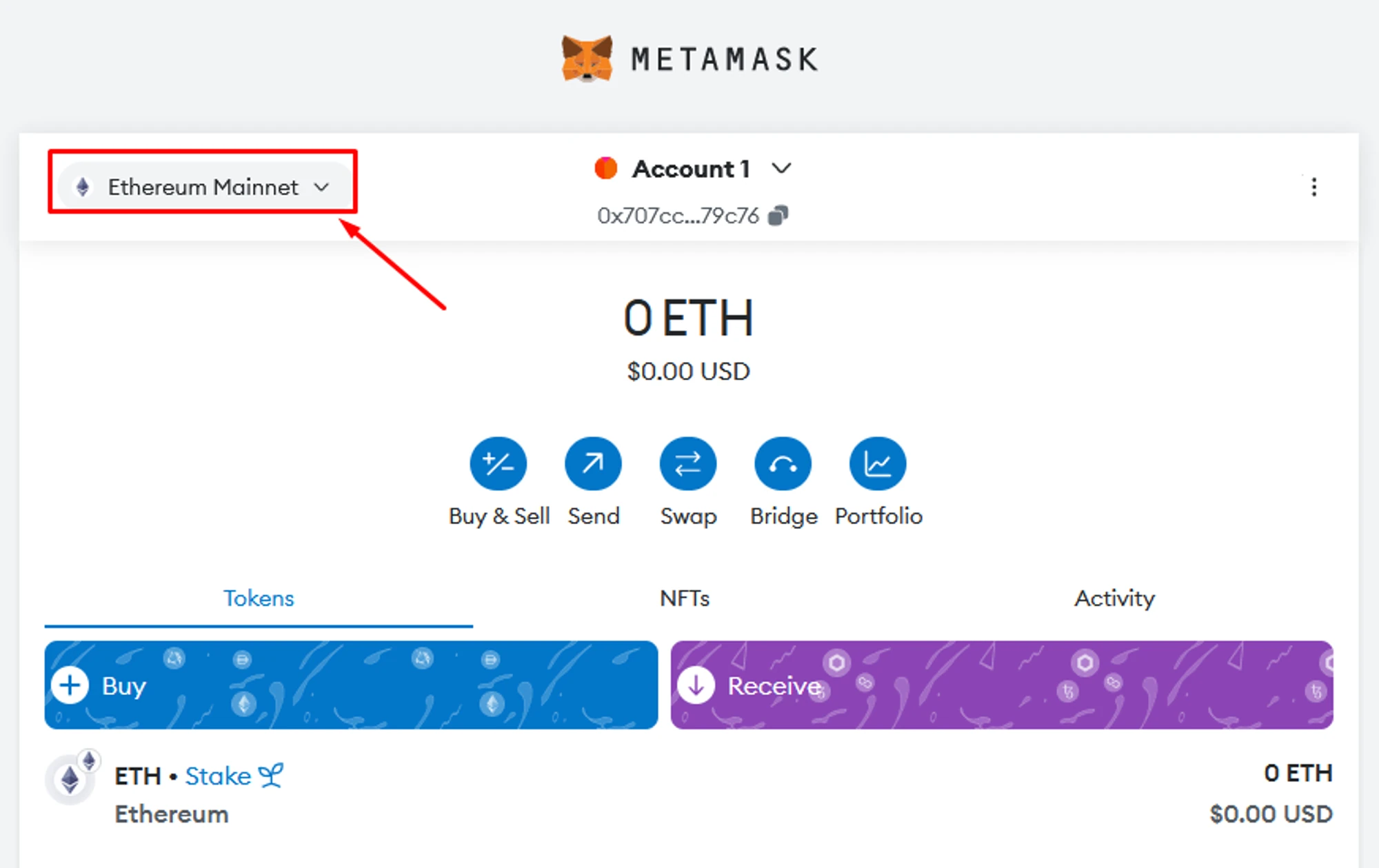Select the 0 ETH token balance row
The height and width of the screenshot is (868, 1379).
tap(689, 794)
